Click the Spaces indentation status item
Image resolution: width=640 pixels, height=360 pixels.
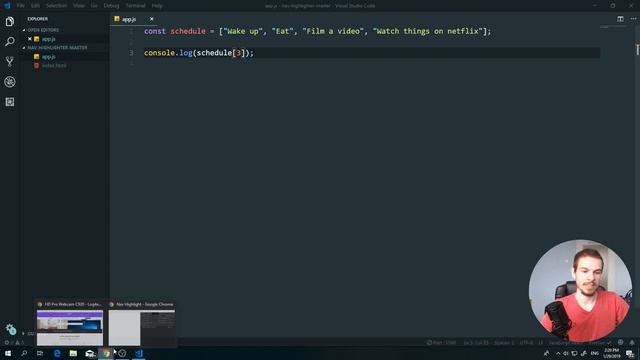click(504, 343)
